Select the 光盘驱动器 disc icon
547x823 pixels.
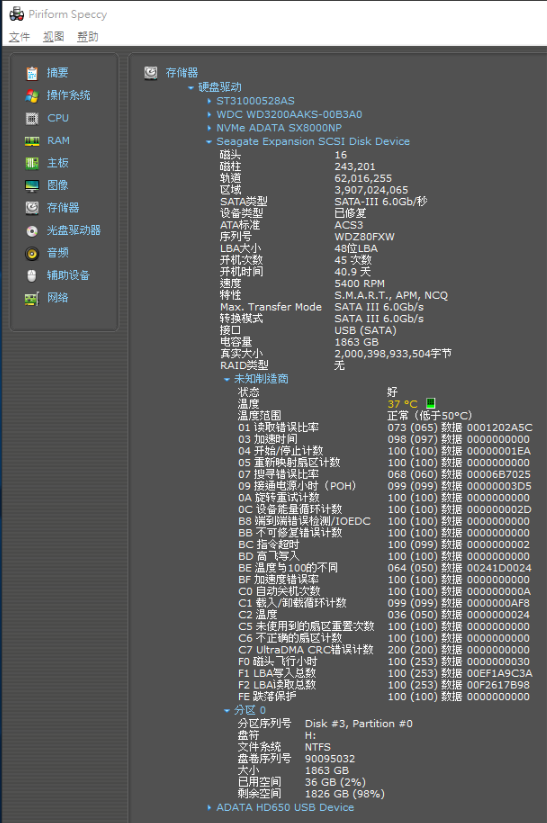(x=32, y=230)
